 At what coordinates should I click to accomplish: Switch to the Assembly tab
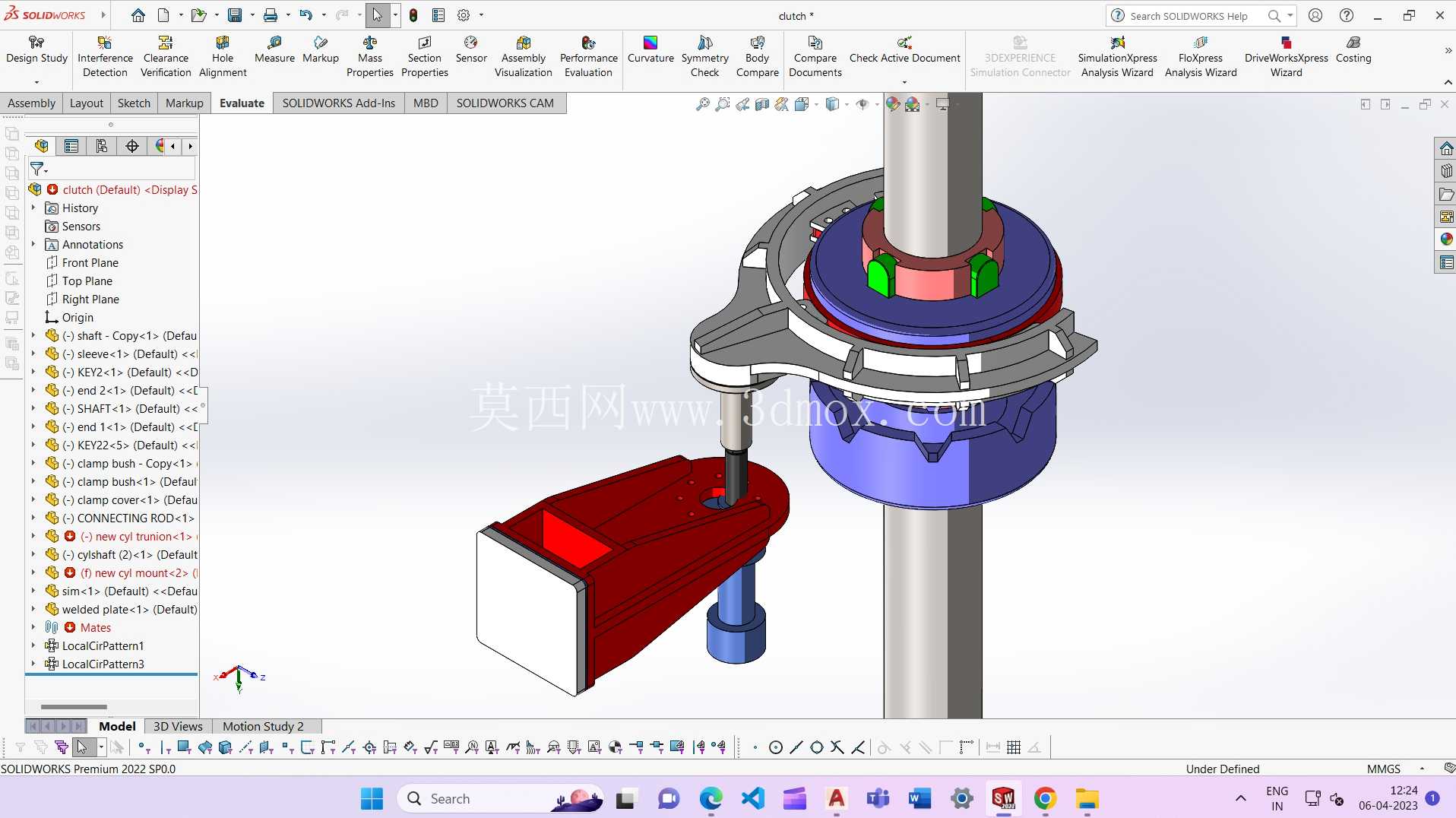[31, 103]
